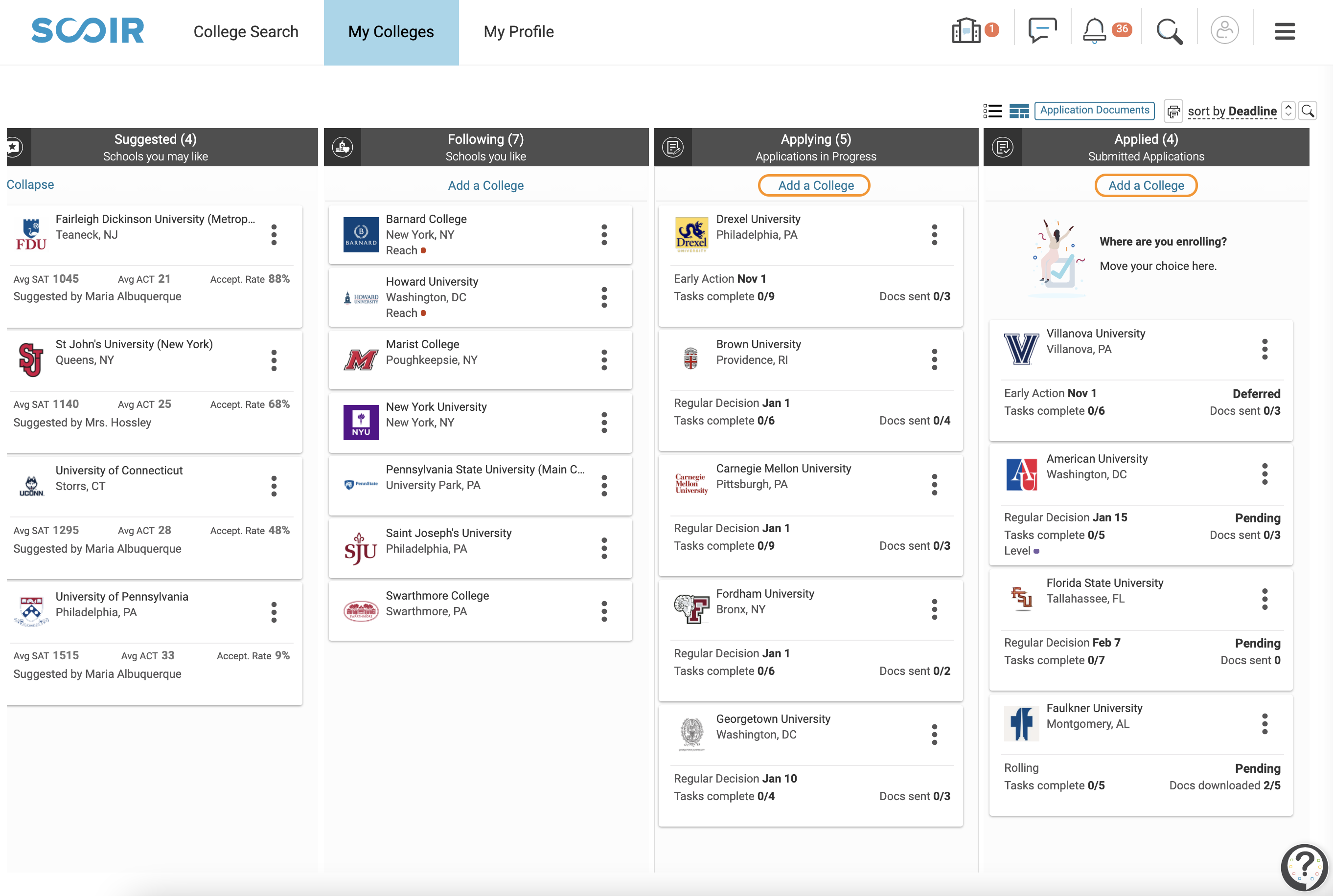Click the Suggested column star icon
Image resolution: width=1333 pixels, height=896 pixels.
click(x=14, y=147)
